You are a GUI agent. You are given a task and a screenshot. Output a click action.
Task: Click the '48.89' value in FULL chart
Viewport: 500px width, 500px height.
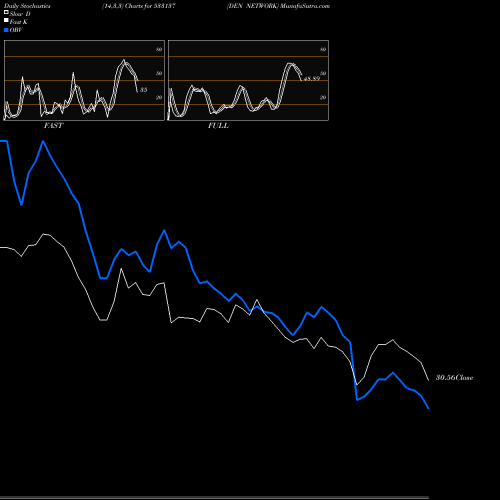click(312, 79)
